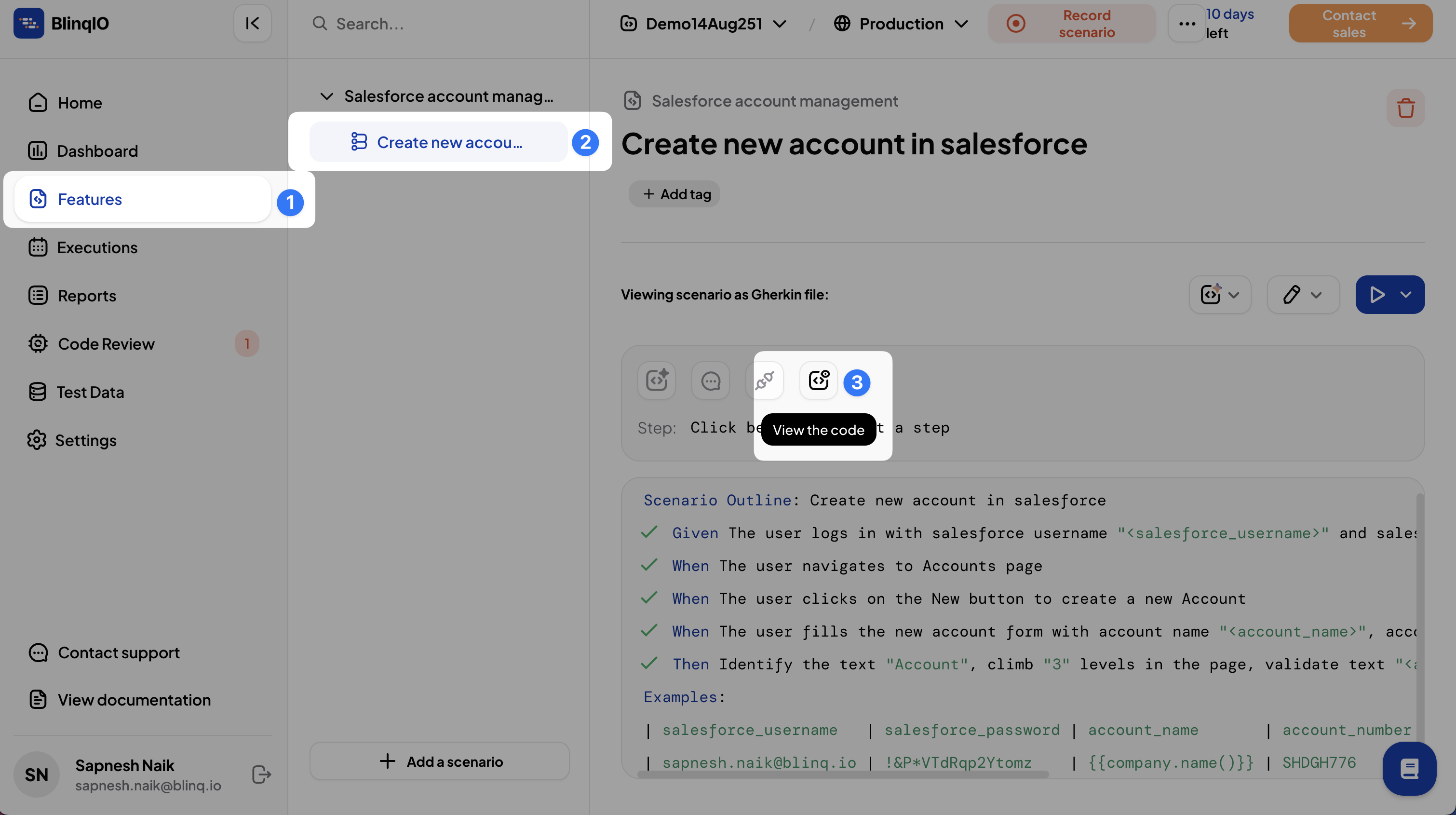The image size is (1456, 815).
Task: Log out using exit icon
Action: point(261,774)
